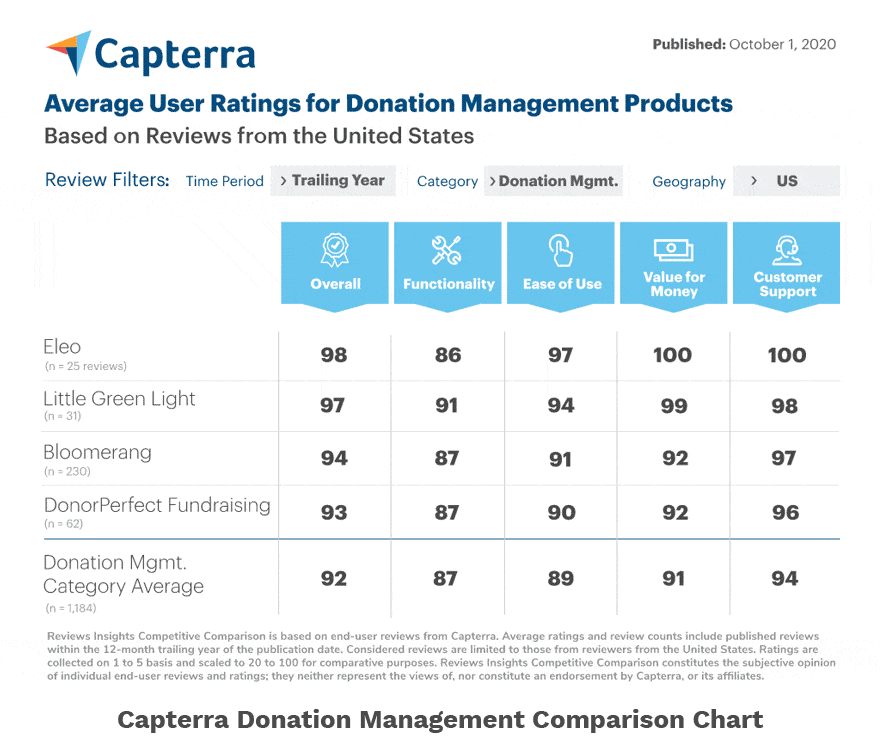Click DonorPerfect's Ease of Use score 90
This screenshot has height=749, width=880.
point(562,513)
